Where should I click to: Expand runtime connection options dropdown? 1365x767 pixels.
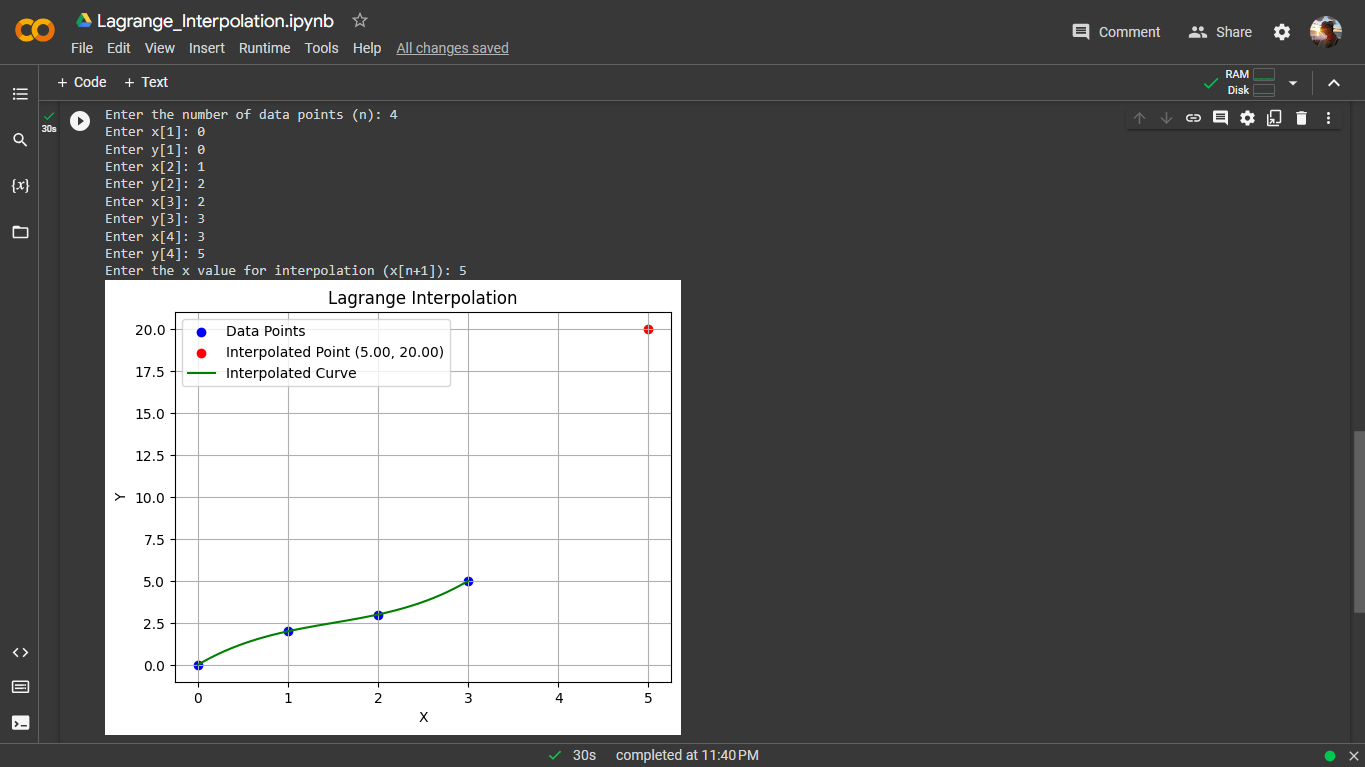pyautogui.click(x=1292, y=83)
